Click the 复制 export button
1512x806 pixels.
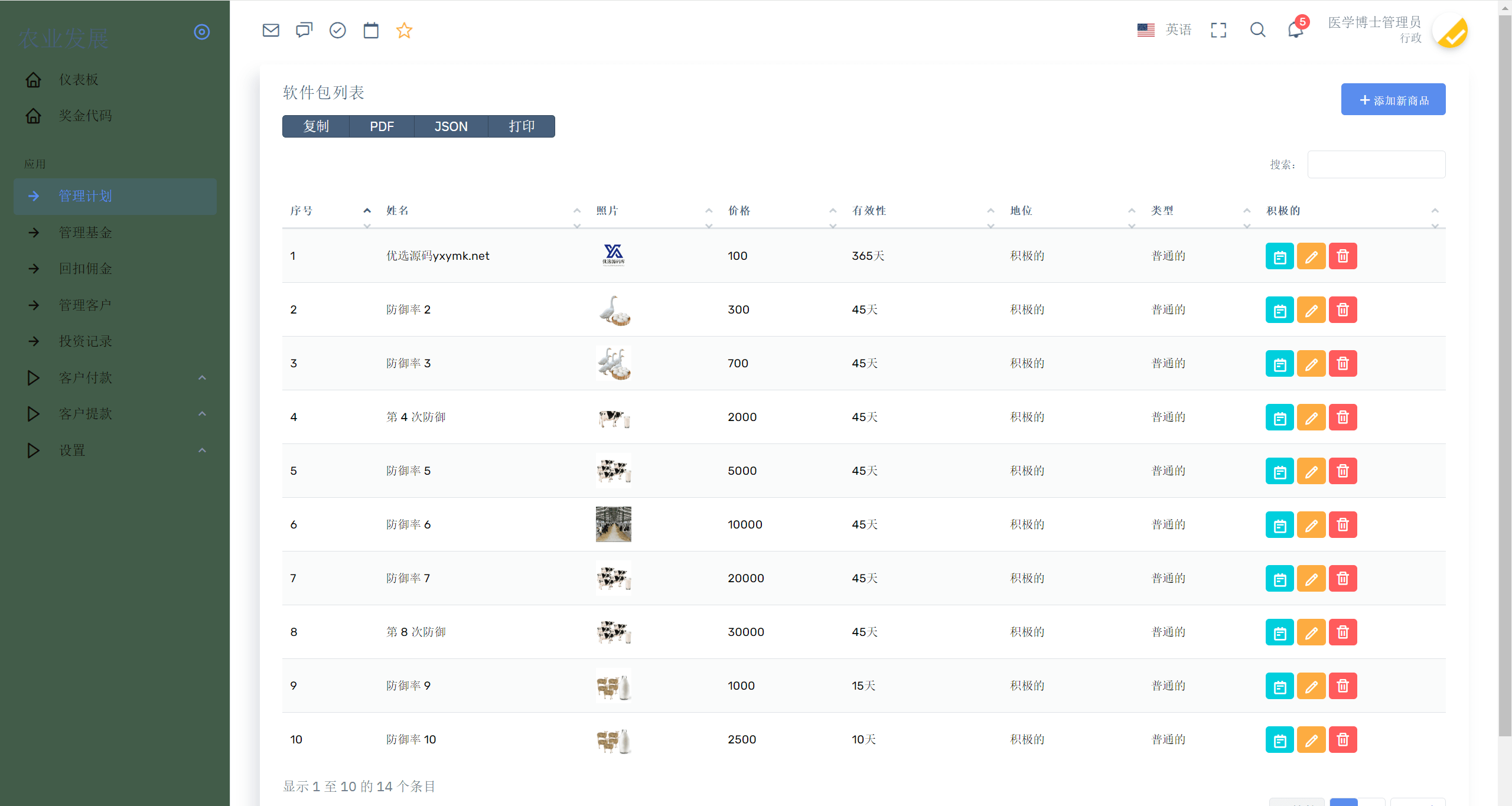coord(316,126)
